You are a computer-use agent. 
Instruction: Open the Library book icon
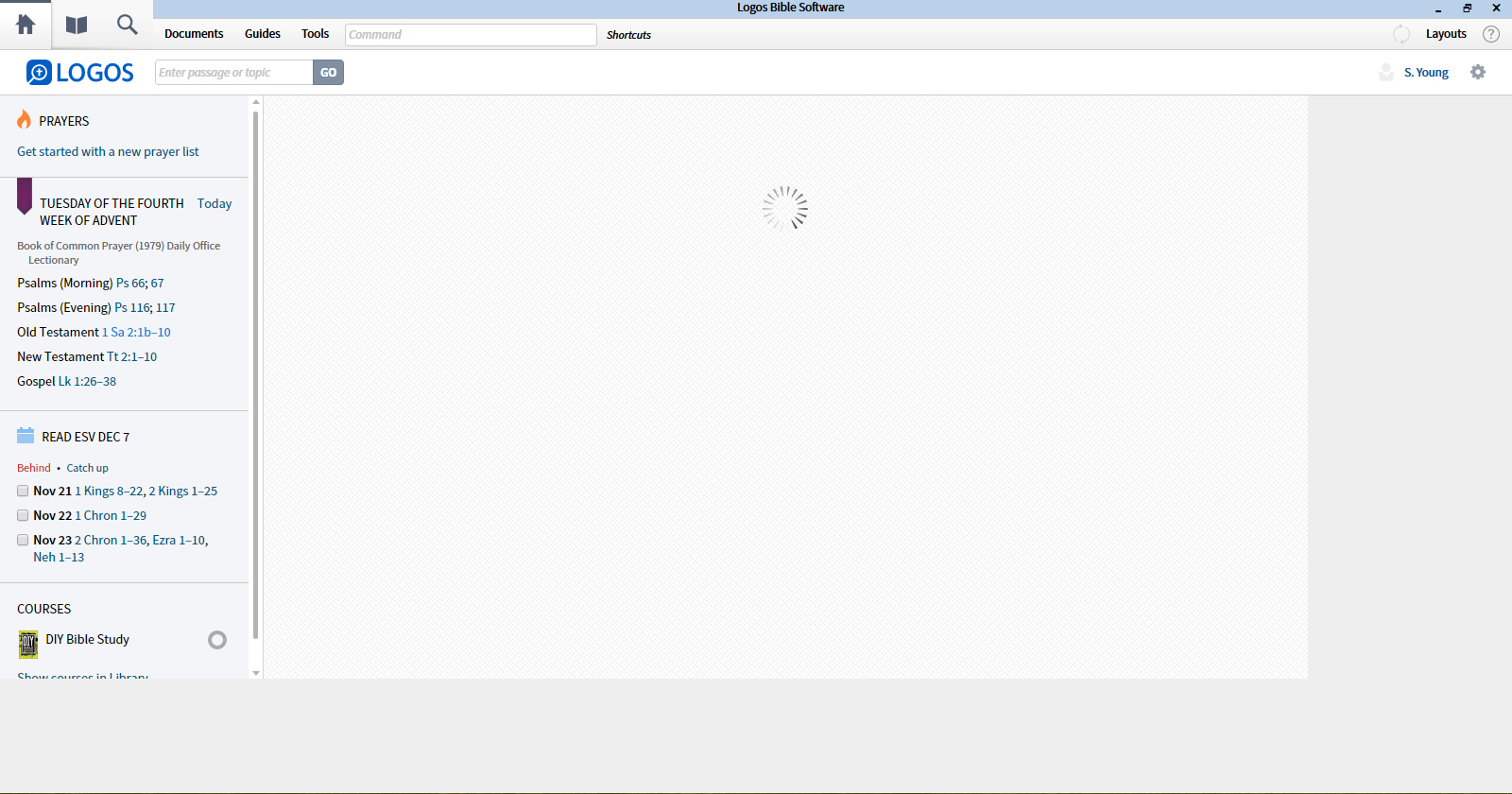[77, 26]
